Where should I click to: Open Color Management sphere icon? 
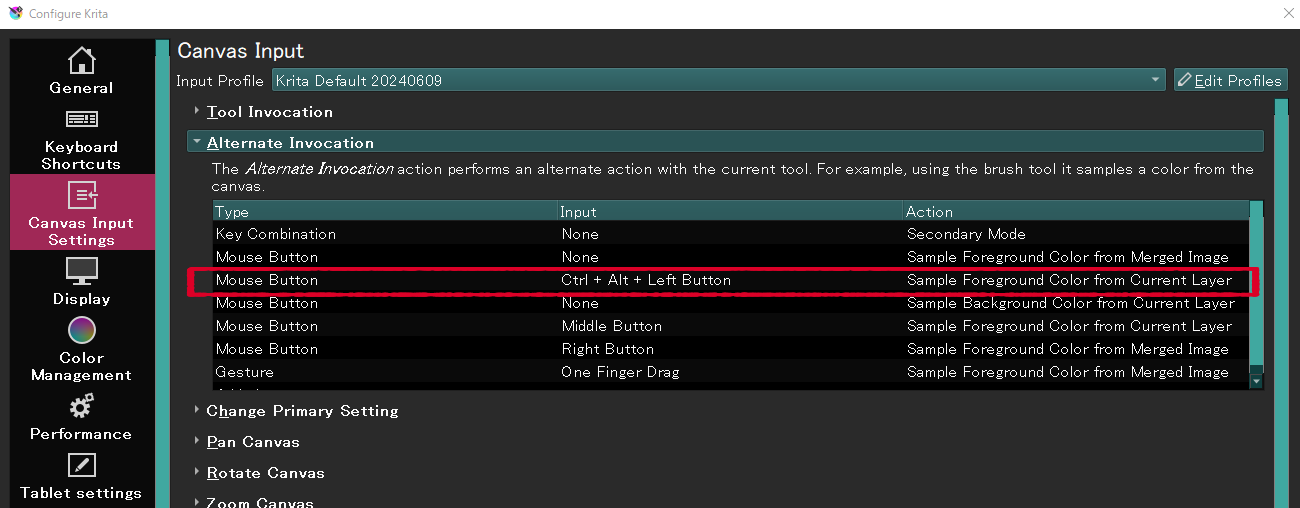pos(81,330)
